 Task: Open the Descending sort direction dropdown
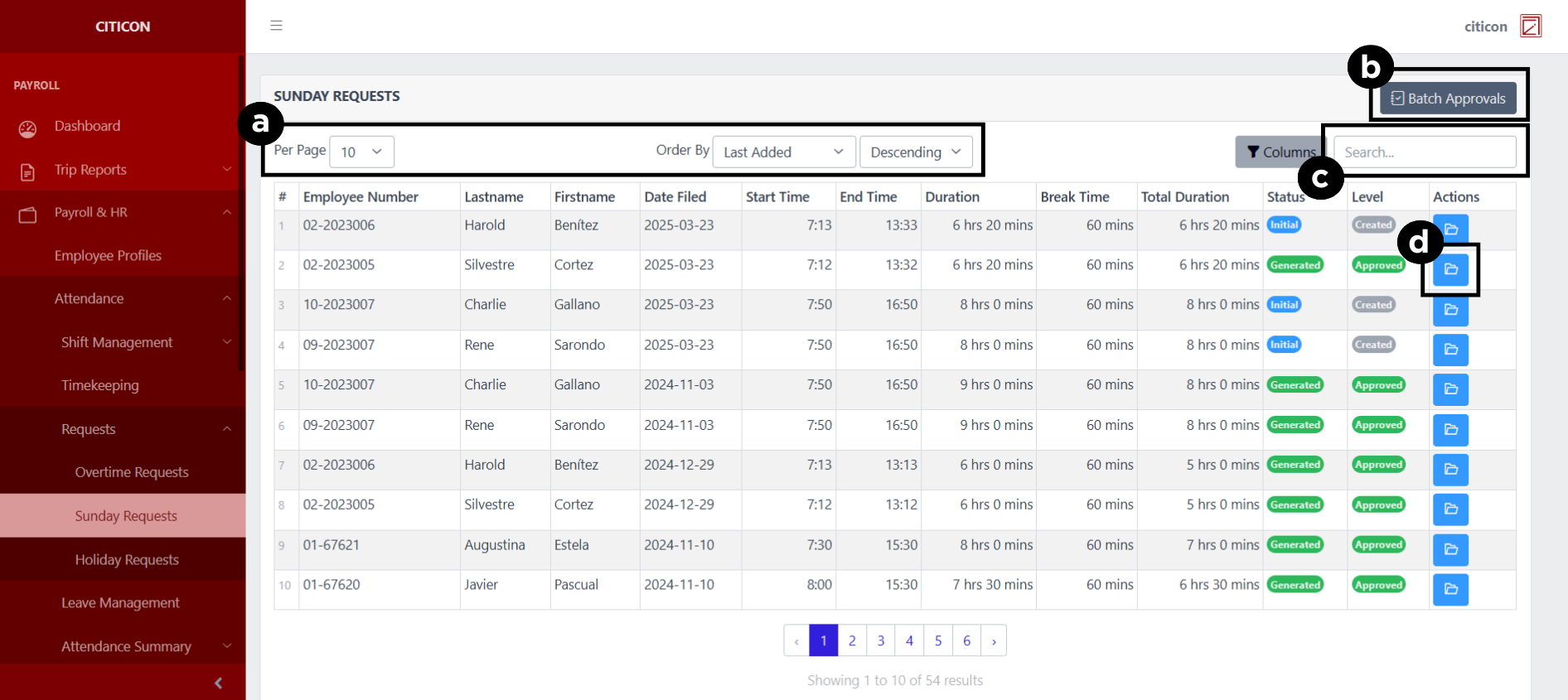[915, 152]
